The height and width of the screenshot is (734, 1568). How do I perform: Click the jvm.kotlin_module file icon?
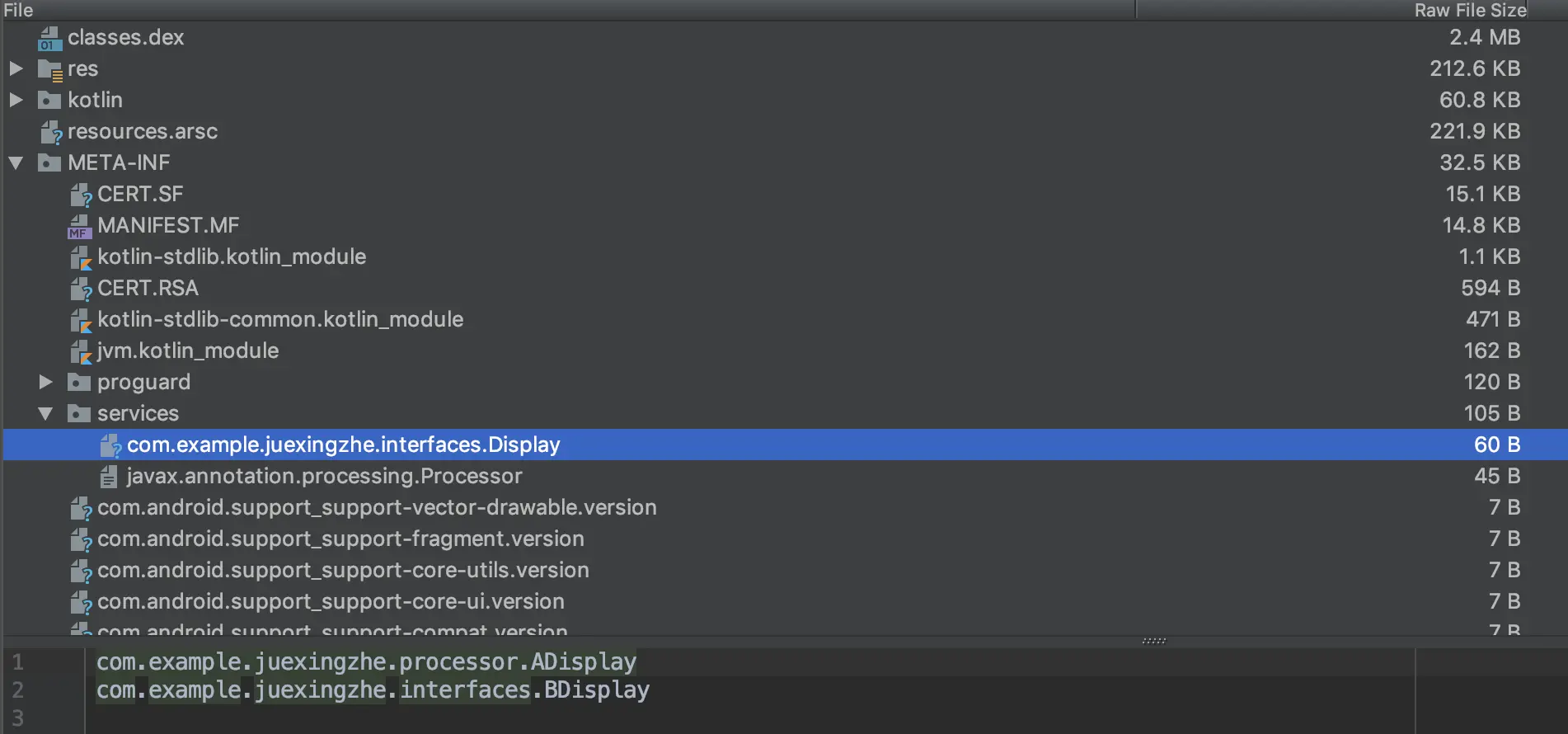pos(80,351)
